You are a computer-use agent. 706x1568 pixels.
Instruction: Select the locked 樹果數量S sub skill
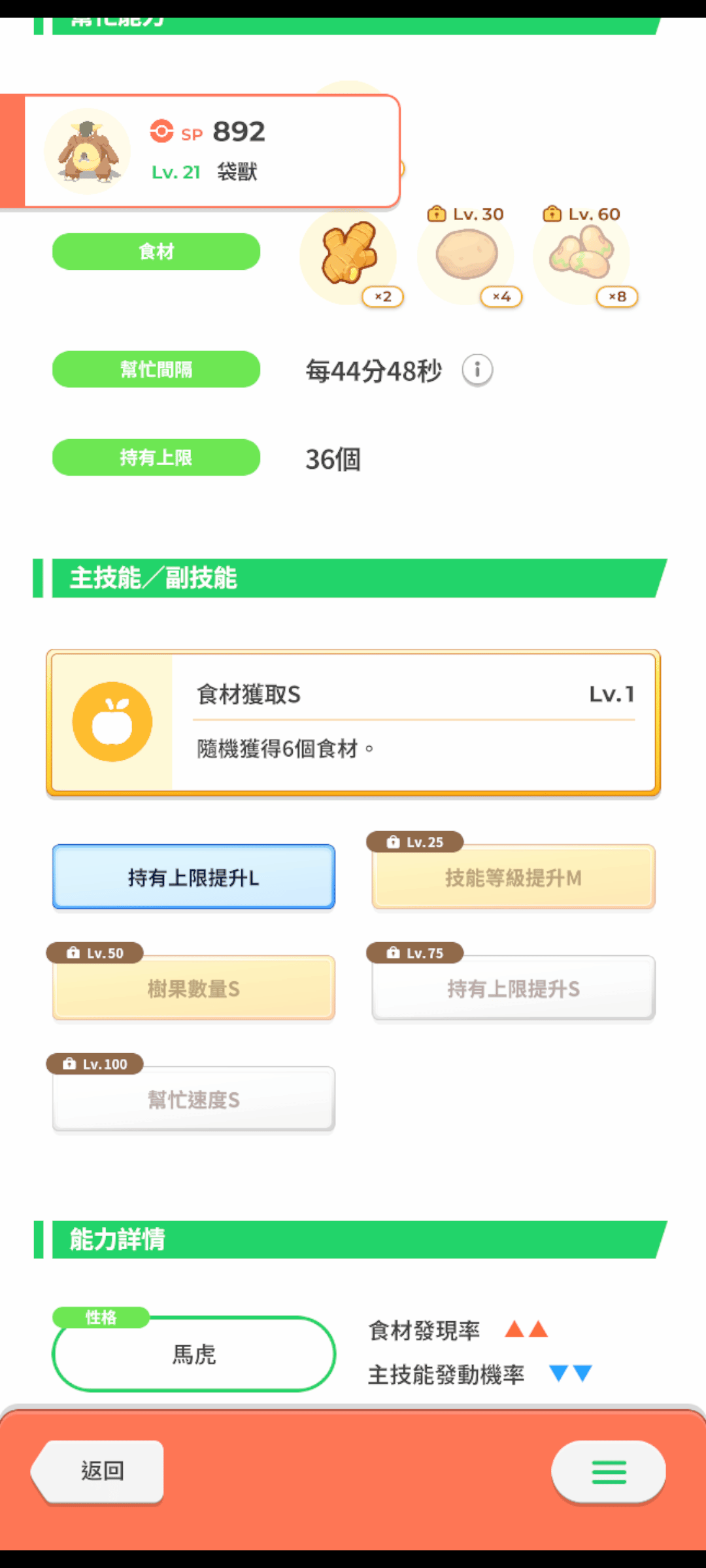point(193,988)
